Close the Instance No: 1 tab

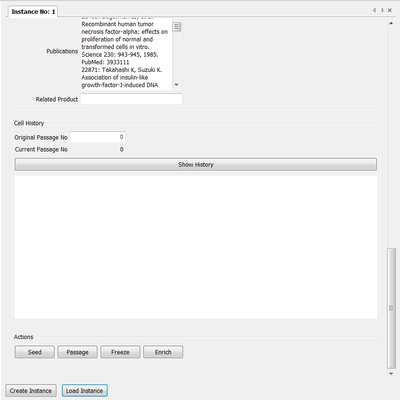click(390, 10)
